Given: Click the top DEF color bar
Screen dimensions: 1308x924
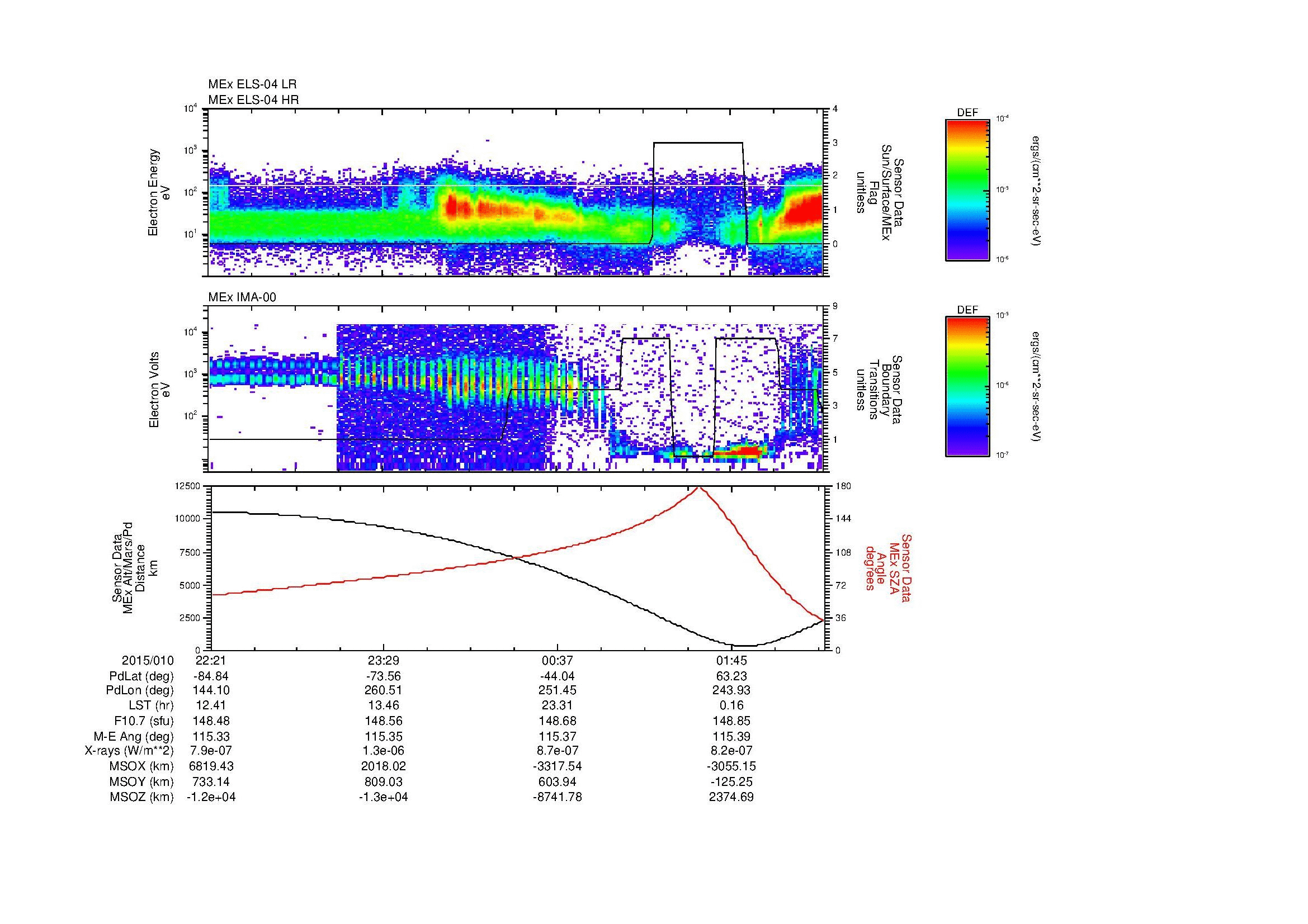Looking at the screenshot, I should [967, 189].
